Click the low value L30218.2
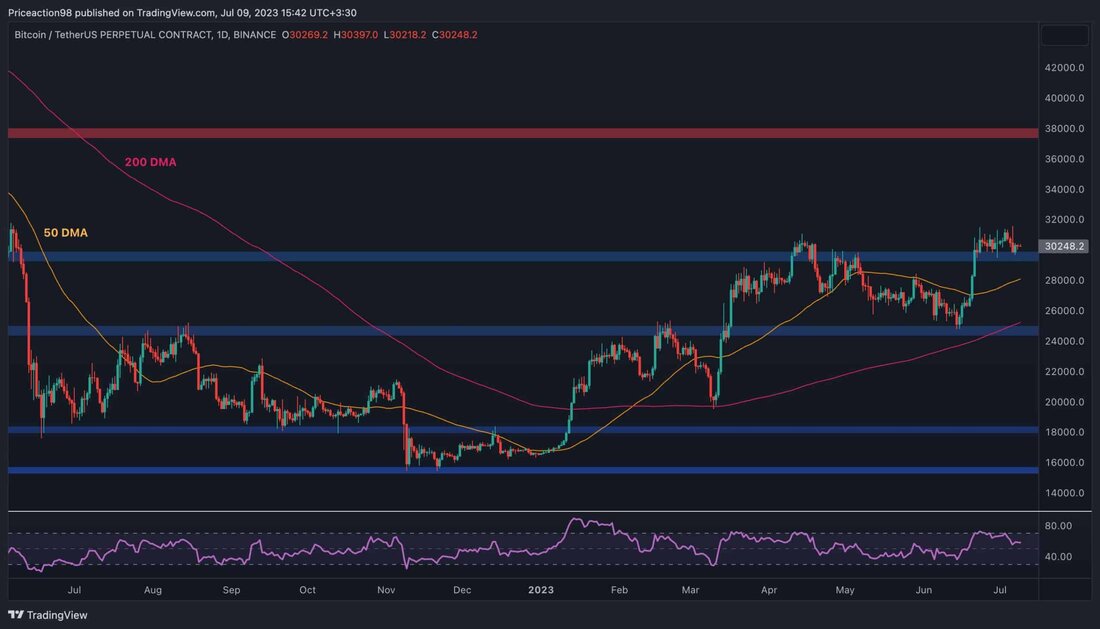 click(x=405, y=34)
